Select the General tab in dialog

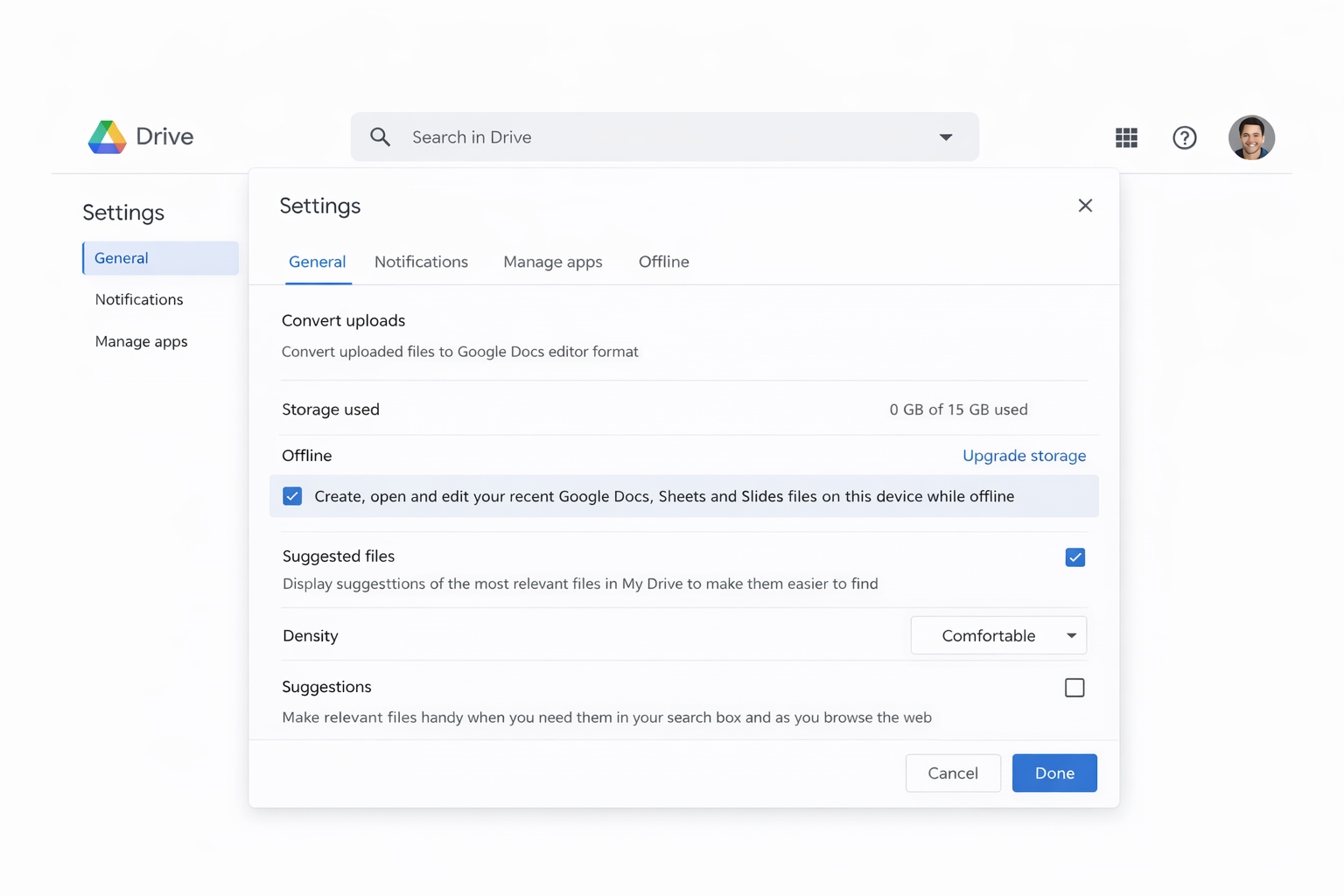point(317,262)
